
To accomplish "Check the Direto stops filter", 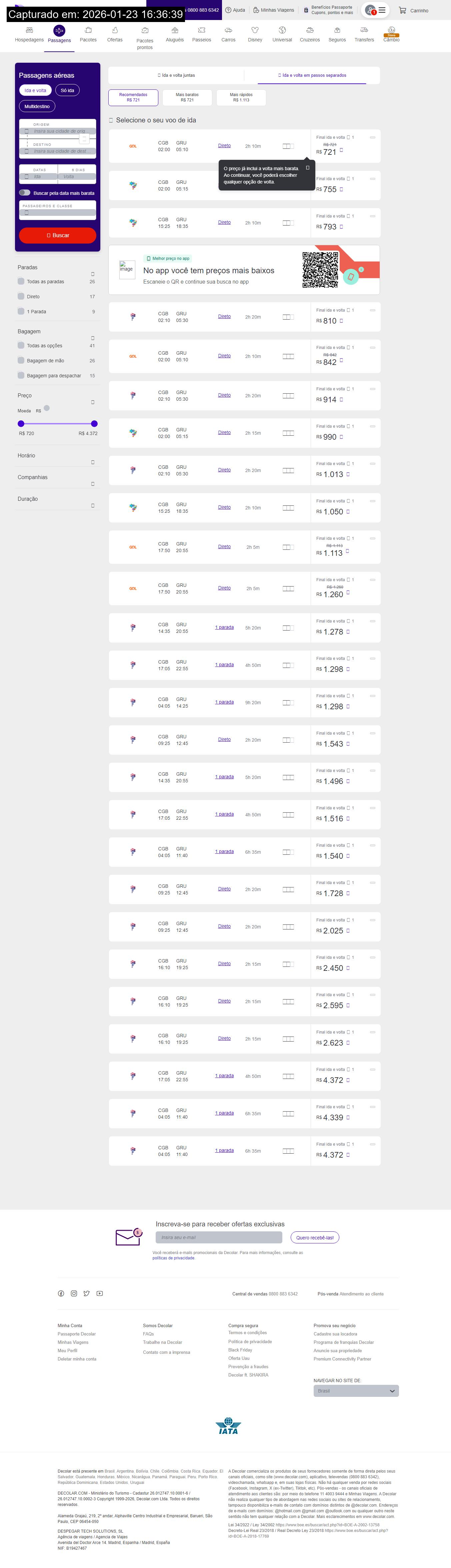I will (21, 297).
